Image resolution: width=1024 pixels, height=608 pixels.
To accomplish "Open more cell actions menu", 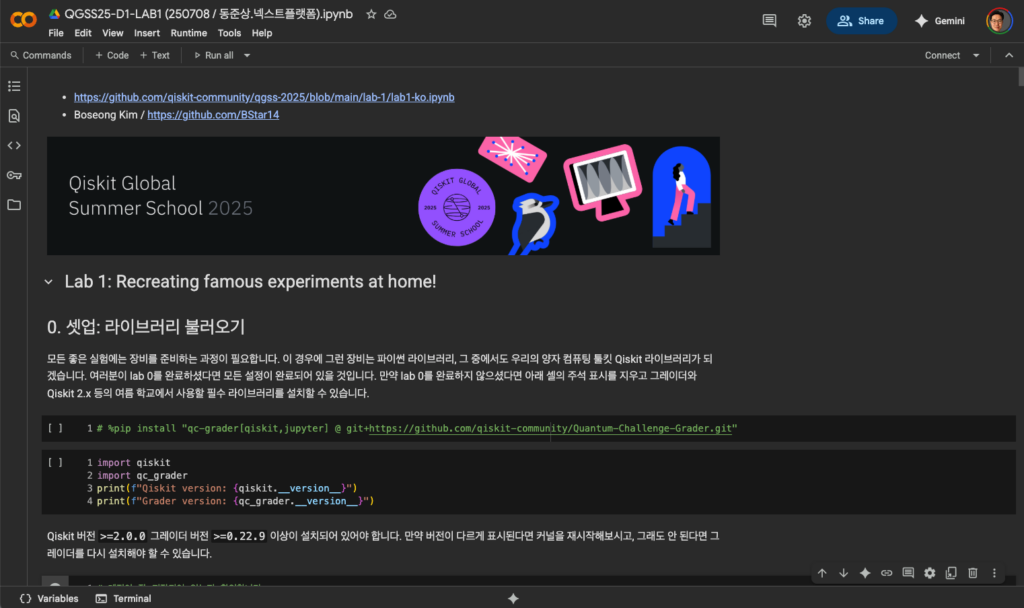I will [994, 573].
